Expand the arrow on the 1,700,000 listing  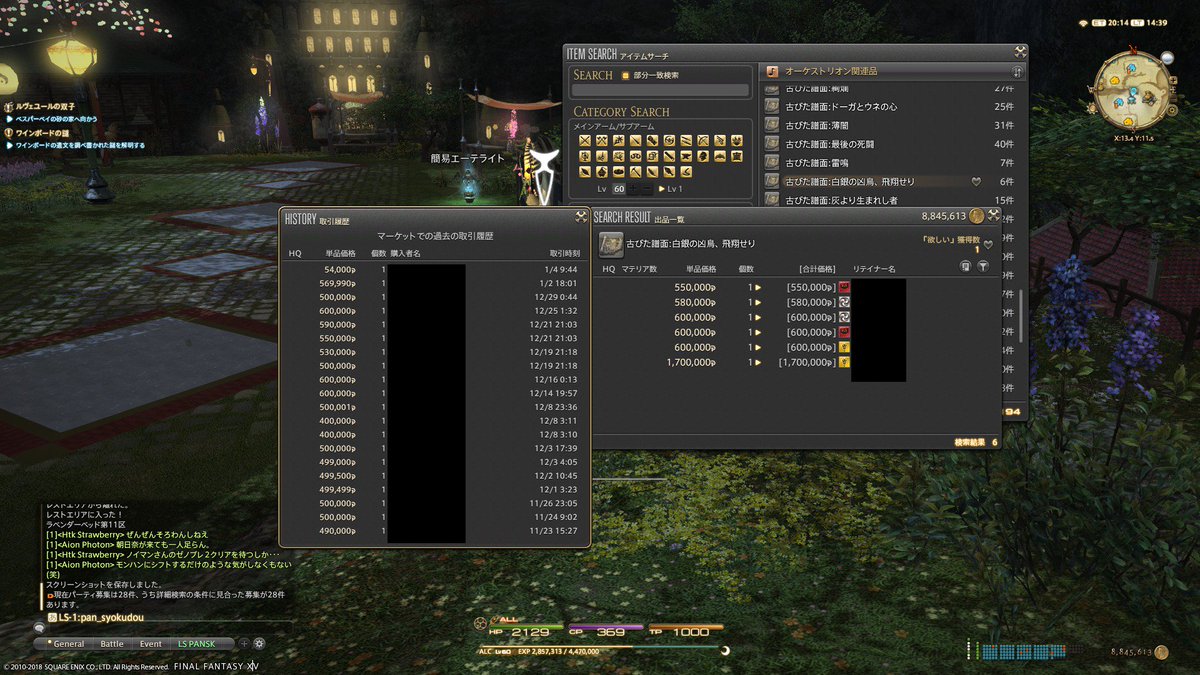pos(757,362)
